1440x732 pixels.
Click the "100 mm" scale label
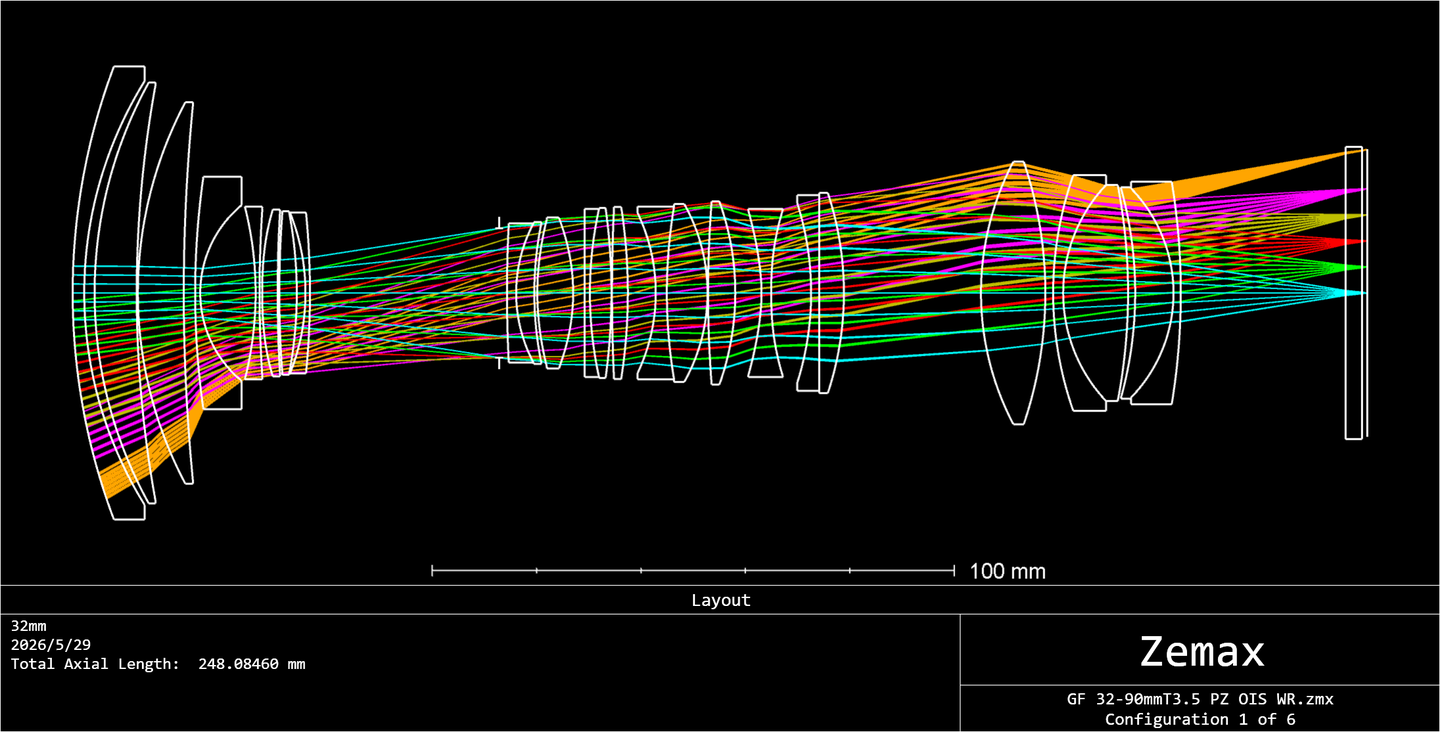[1007, 571]
